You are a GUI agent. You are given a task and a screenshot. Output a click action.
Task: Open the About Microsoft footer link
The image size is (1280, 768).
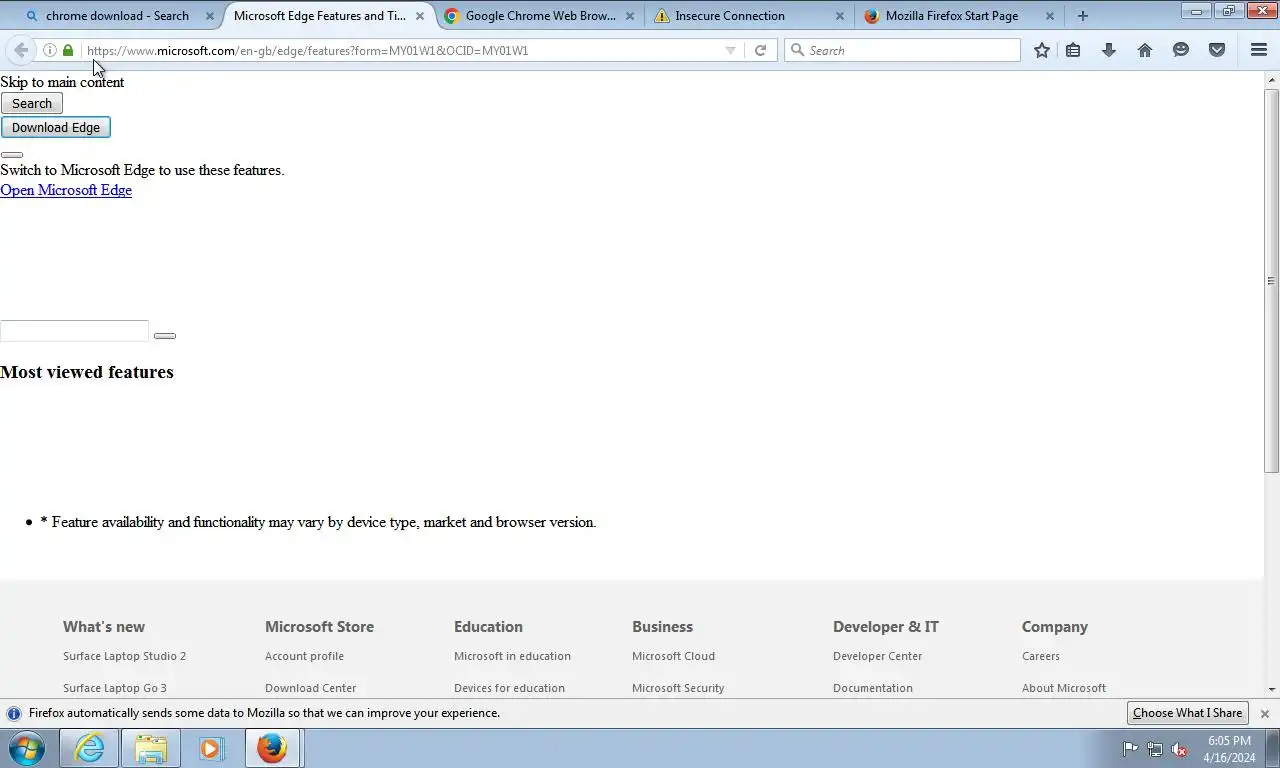pos(1064,688)
